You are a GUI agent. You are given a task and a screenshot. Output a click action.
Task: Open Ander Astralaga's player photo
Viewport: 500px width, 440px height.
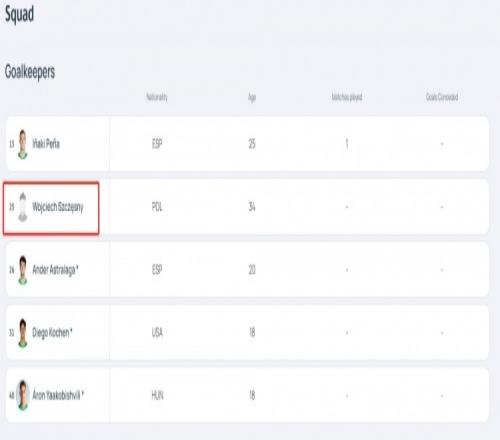tap(23, 270)
